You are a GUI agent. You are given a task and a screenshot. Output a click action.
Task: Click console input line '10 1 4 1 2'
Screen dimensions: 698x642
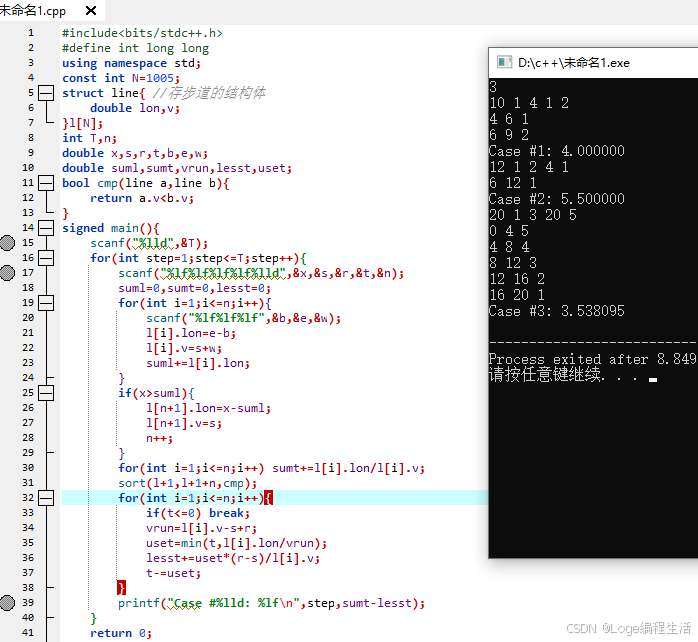[x=529, y=103]
